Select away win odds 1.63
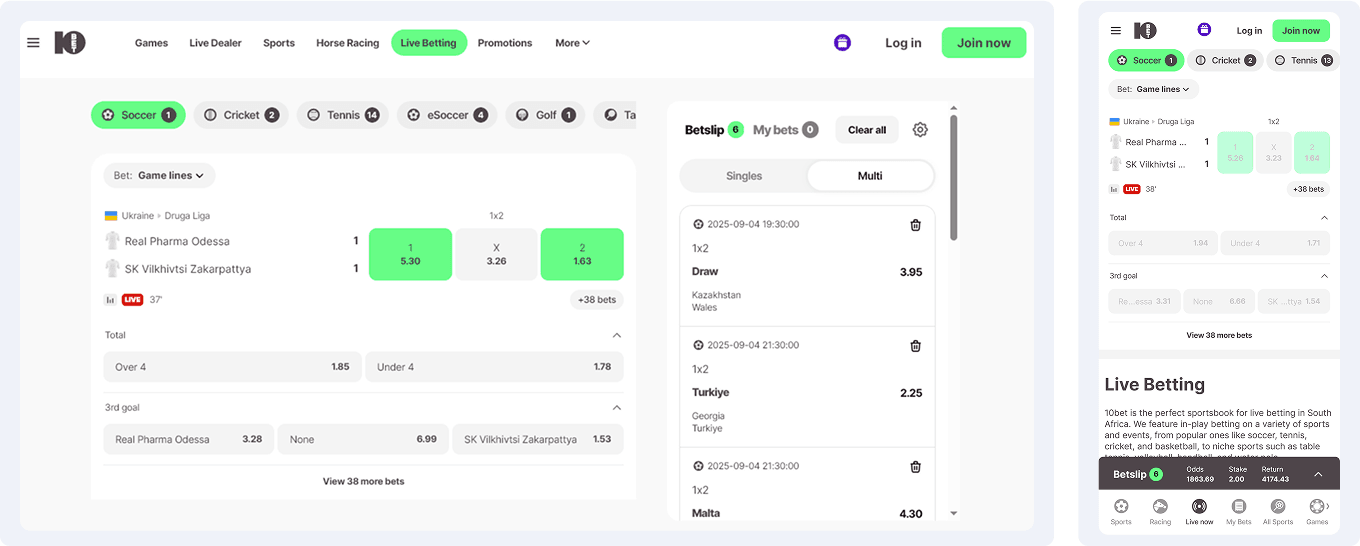 [582, 254]
